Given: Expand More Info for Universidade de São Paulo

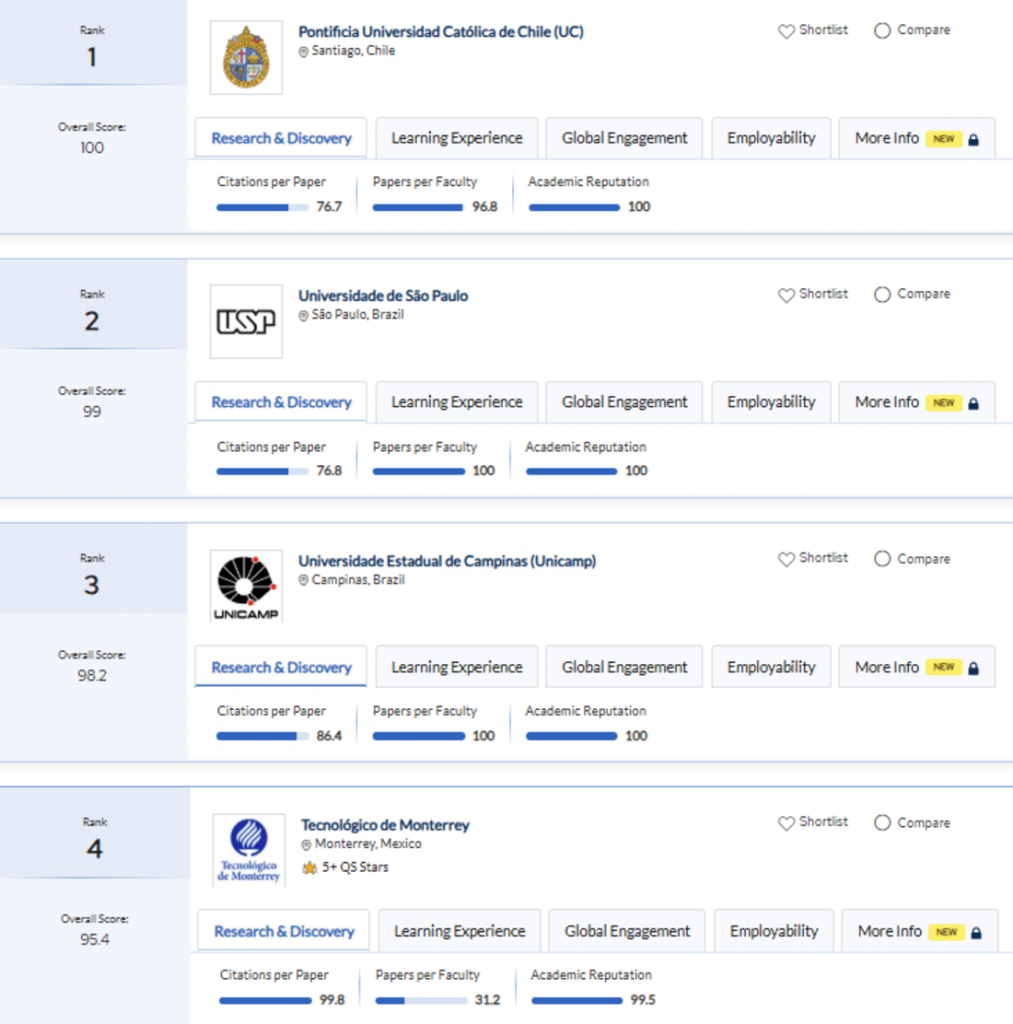Looking at the screenshot, I should 916,403.
